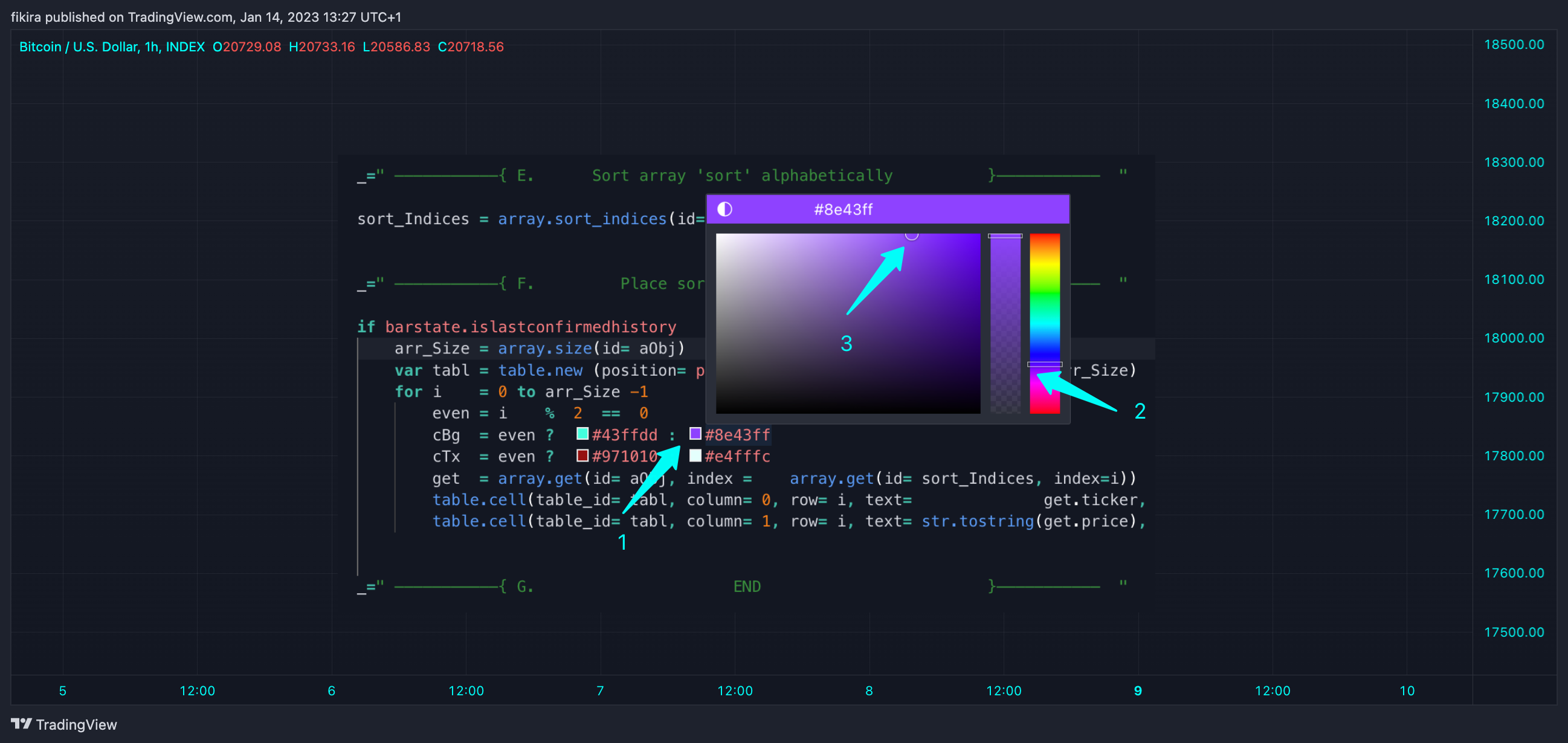Click the 17800.00 price axis label
Viewport: 1568px width, 743px height.
1514,456
